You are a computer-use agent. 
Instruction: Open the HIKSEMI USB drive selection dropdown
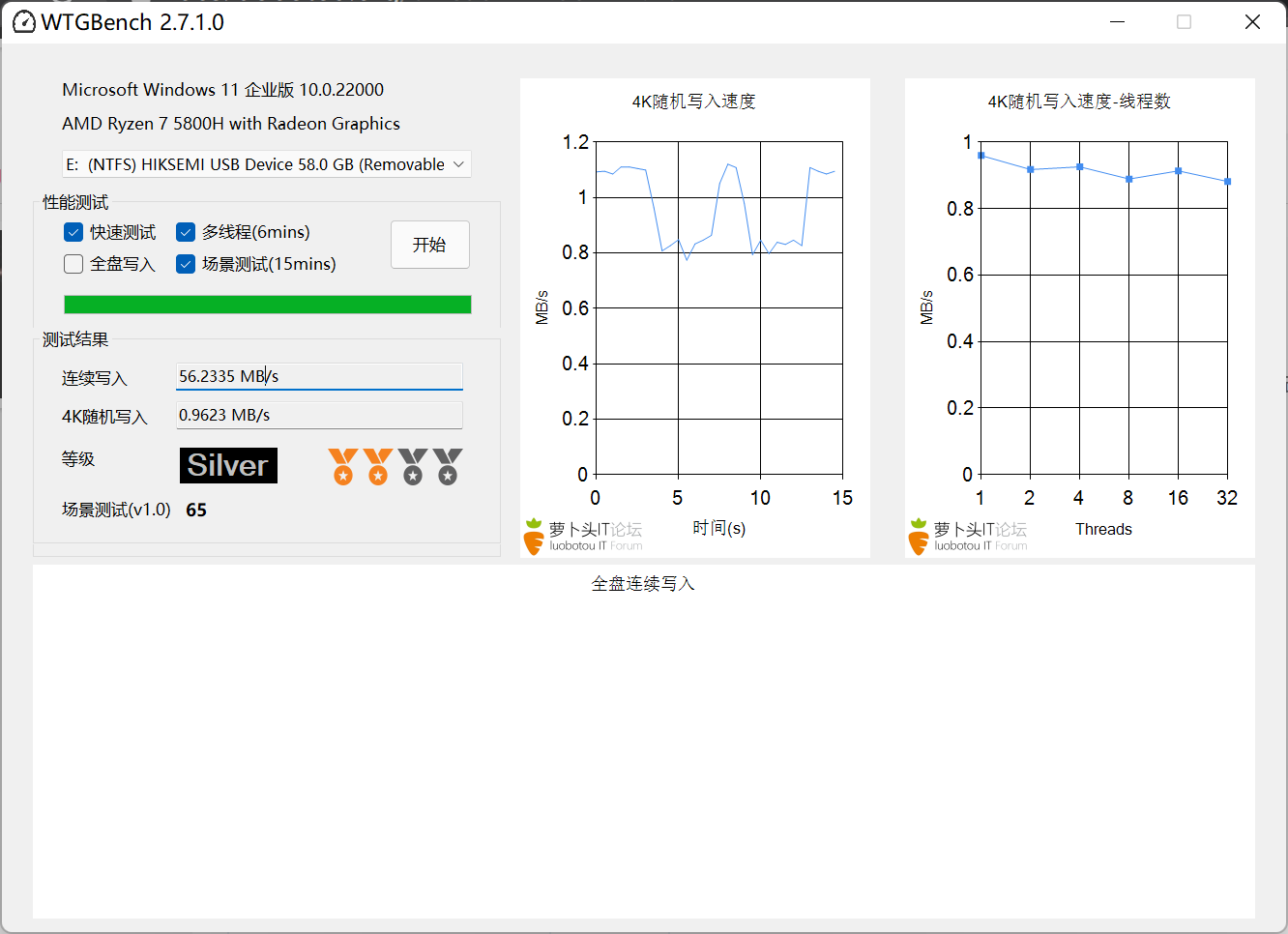pos(267,164)
